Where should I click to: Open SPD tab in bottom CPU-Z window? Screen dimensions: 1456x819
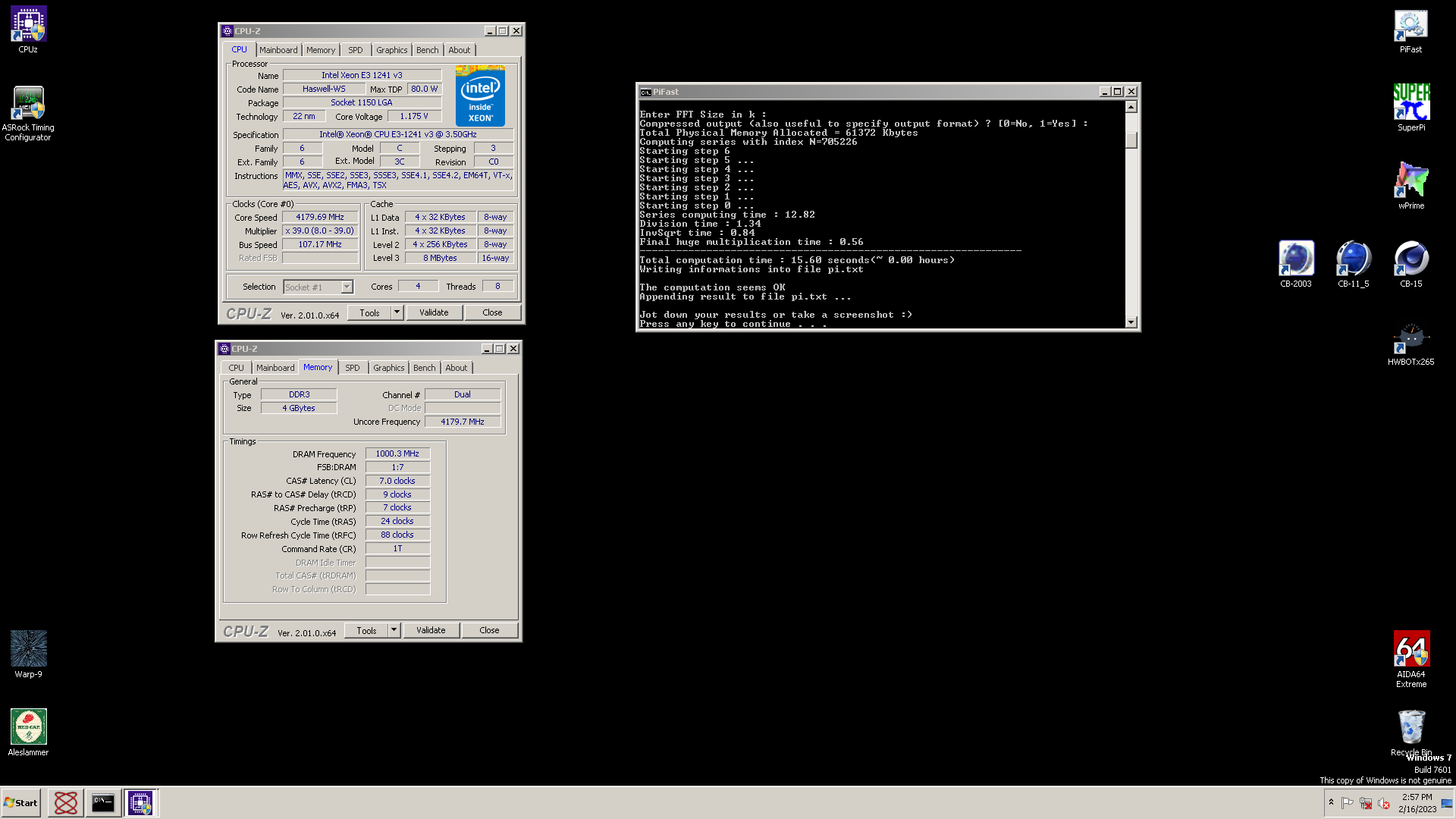(353, 368)
